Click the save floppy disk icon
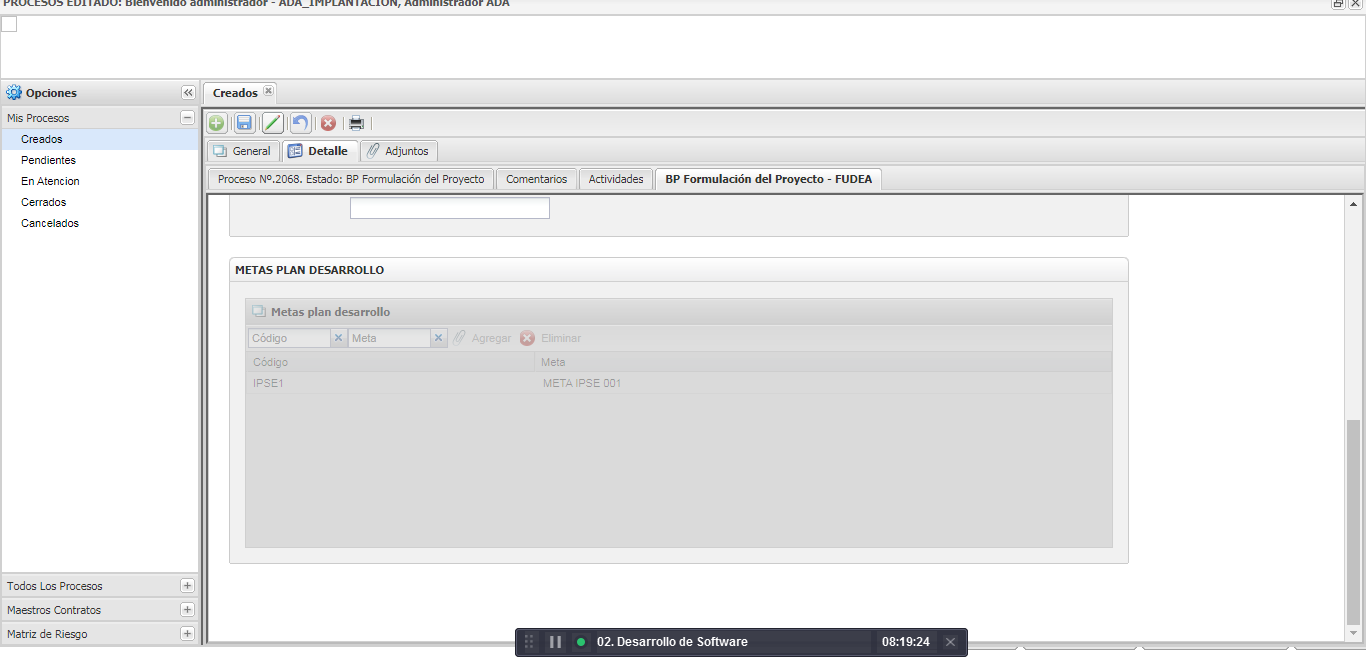Screen dimensions: 1366x657 [x=244, y=123]
